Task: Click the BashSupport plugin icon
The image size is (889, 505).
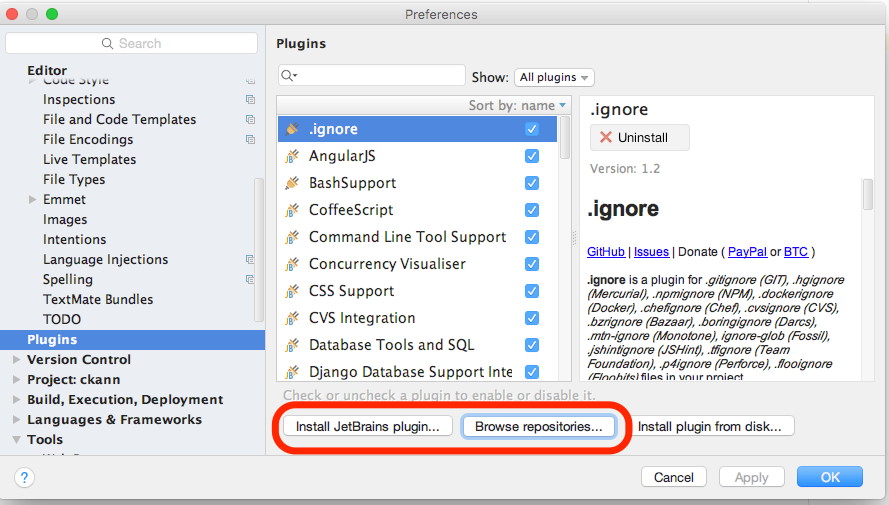Action: (292, 183)
